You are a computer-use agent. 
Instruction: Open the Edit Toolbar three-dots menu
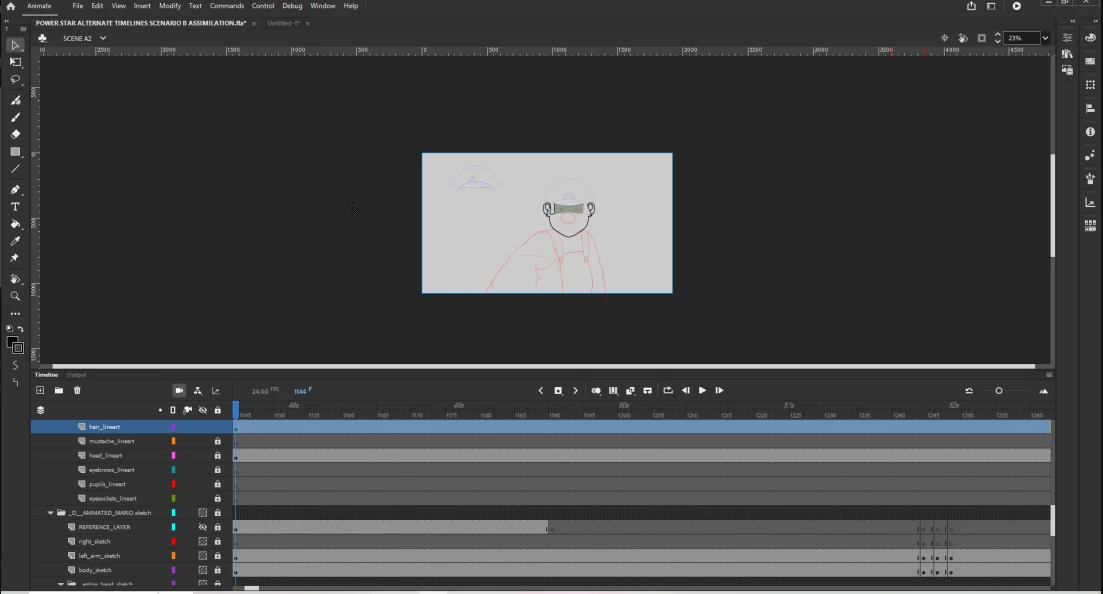15,314
